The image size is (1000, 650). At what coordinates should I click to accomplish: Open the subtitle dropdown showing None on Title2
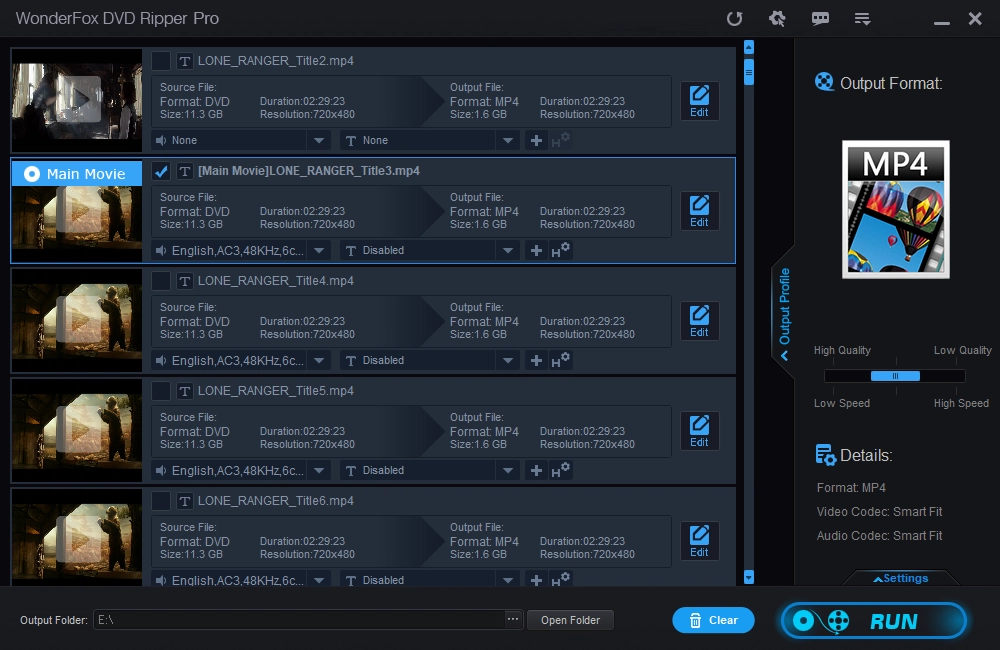pos(508,140)
